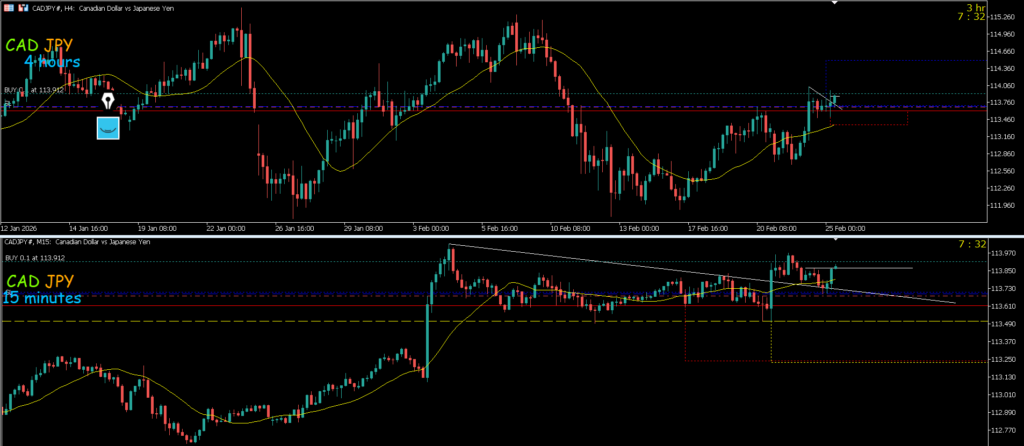This screenshot has width=1024, height=446.
Task: Click the 115.260 level on H4 price scale
Action: pos(1000,16)
